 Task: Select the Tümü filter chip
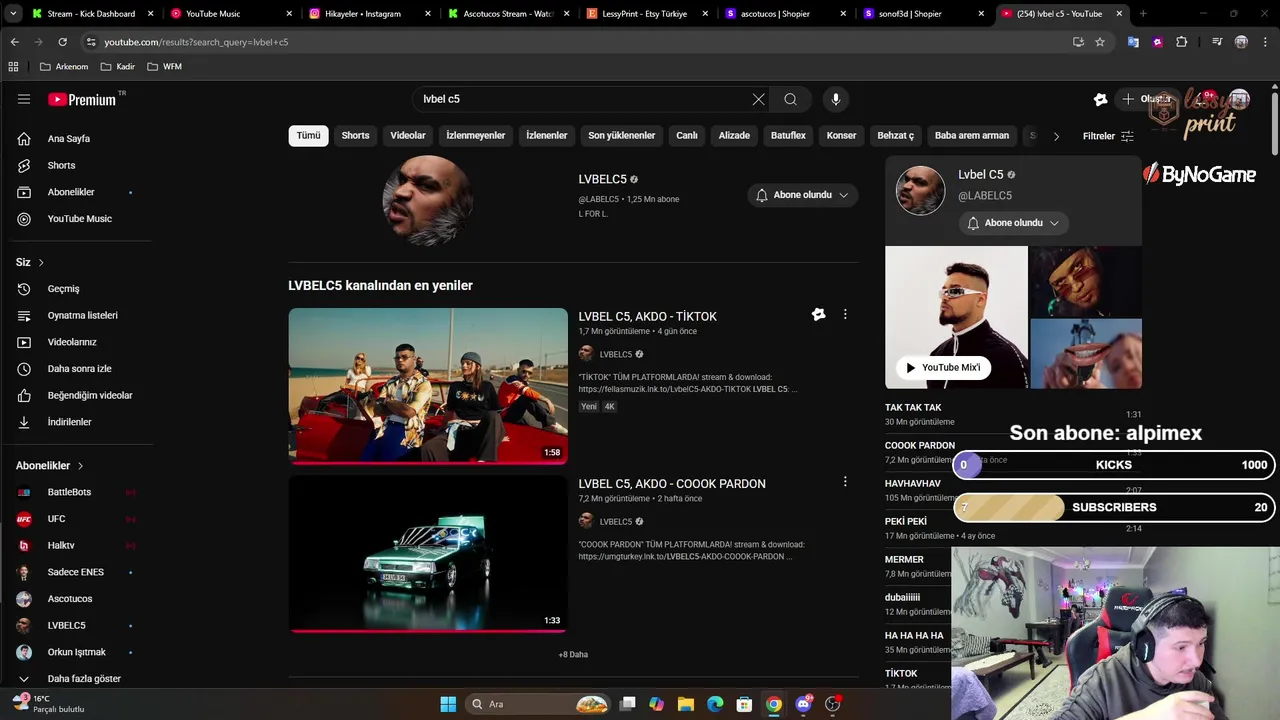click(308, 136)
